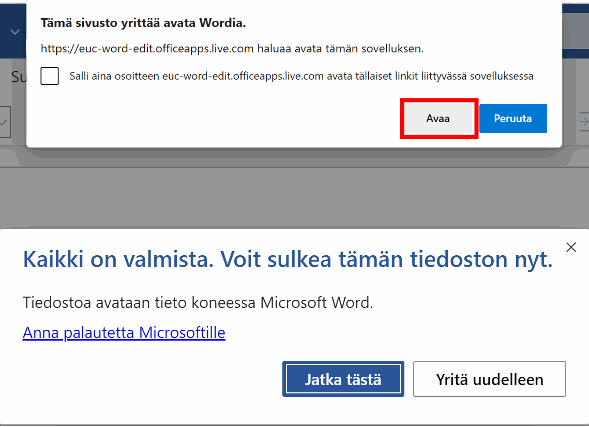Image resolution: width=589 pixels, height=427 pixels.
Task: Click the 'Jatka tästä' button
Action: (x=343, y=379)
